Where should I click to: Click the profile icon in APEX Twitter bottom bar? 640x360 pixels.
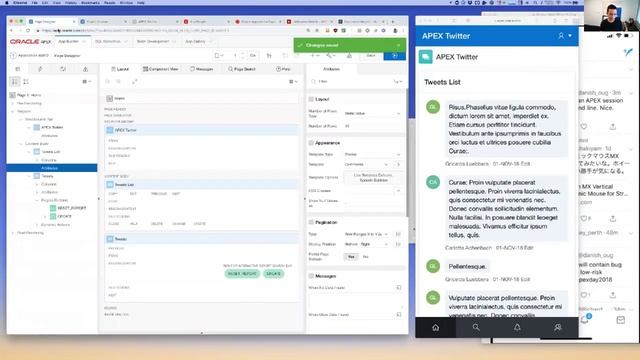(x=558, y=327)
